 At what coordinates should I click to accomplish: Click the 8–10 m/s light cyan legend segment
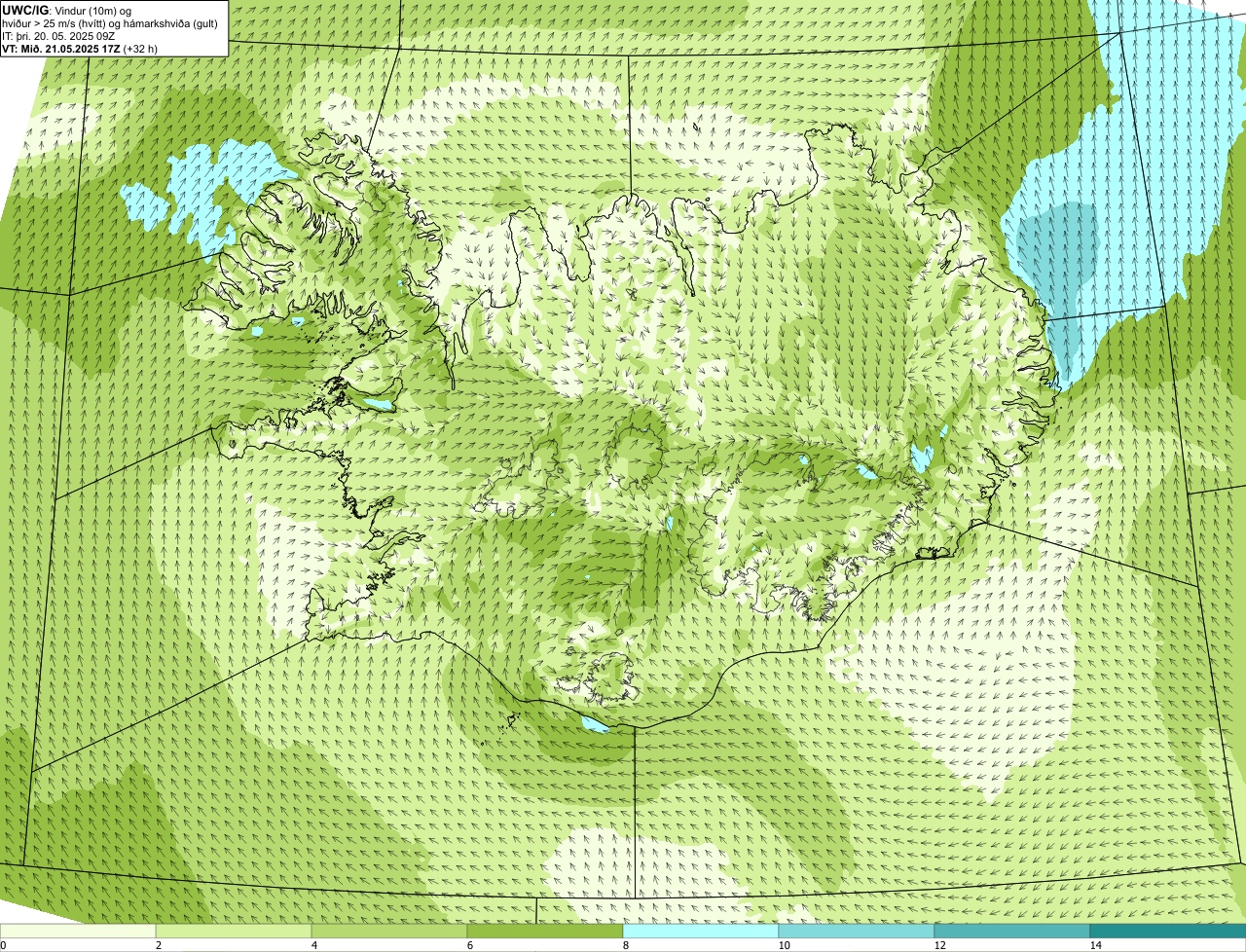[x=701, y=931]
